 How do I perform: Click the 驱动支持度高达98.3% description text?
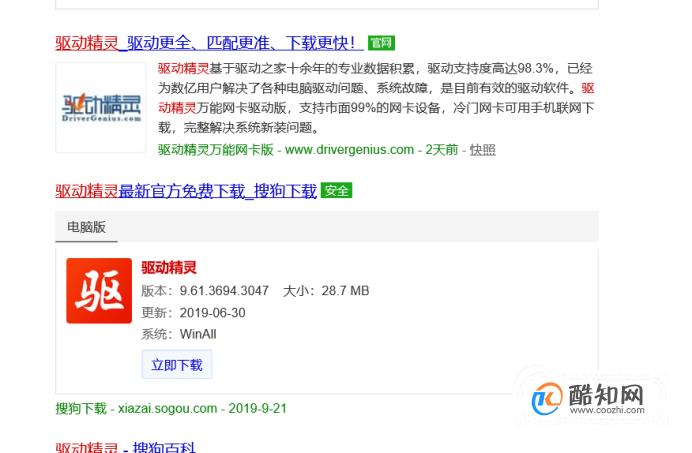coord(490,68)
